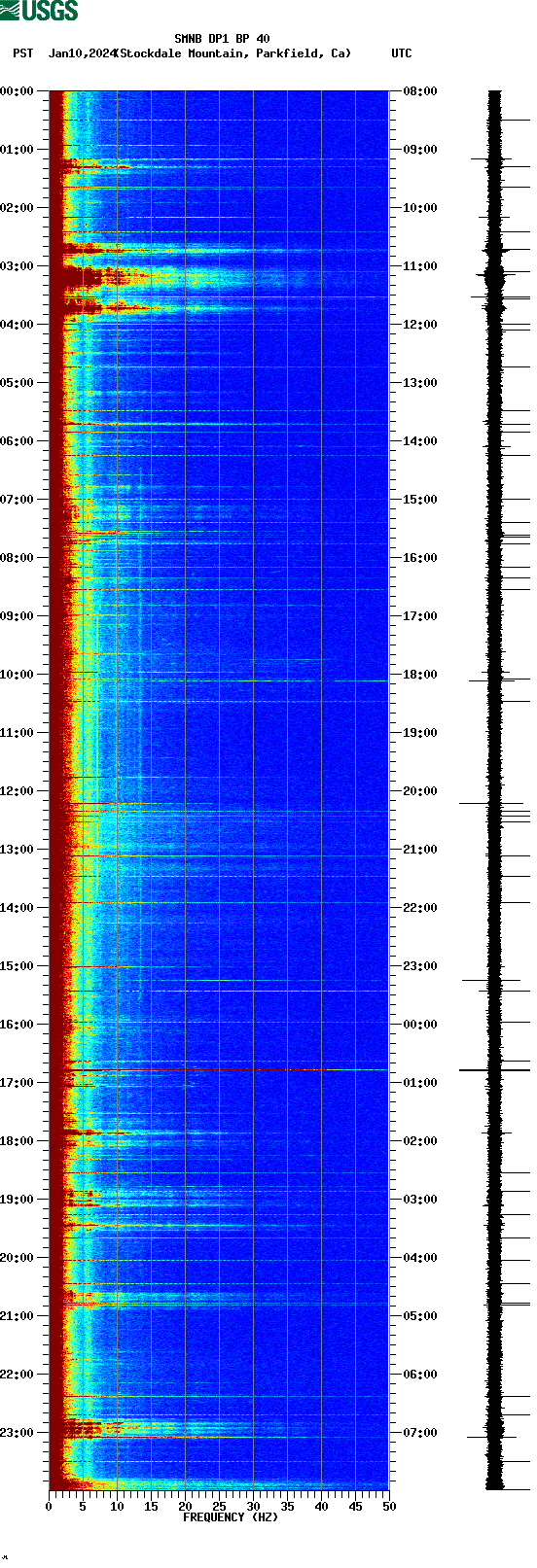The image size is (537, 1568).
Task: Click the '14:00' UTC time label
Action: [420, 441]
